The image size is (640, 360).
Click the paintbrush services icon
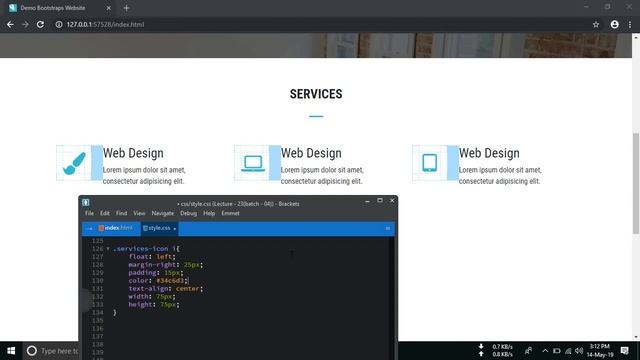pyautogui.click(x=74, y=163)
